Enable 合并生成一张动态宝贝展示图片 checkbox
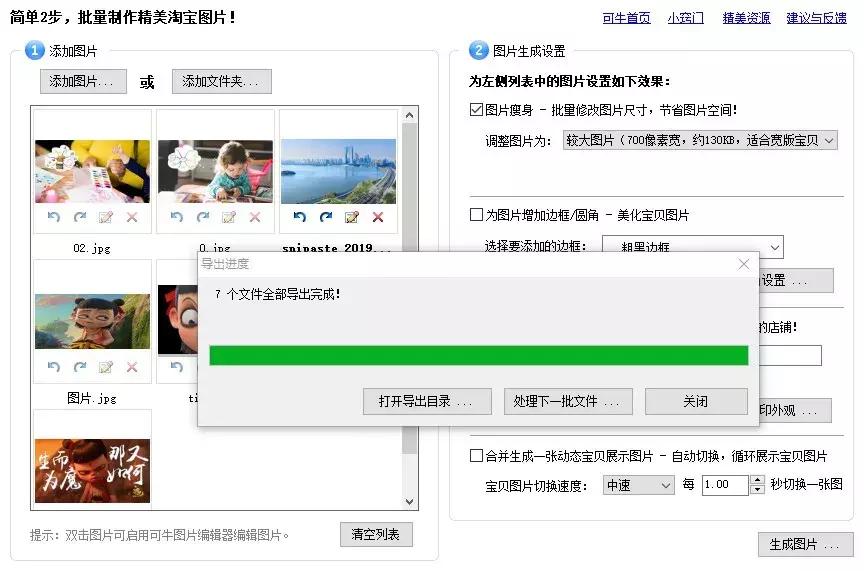Image resolution: width=864 pixels, height=571 pixels. (x=476, y=455)
